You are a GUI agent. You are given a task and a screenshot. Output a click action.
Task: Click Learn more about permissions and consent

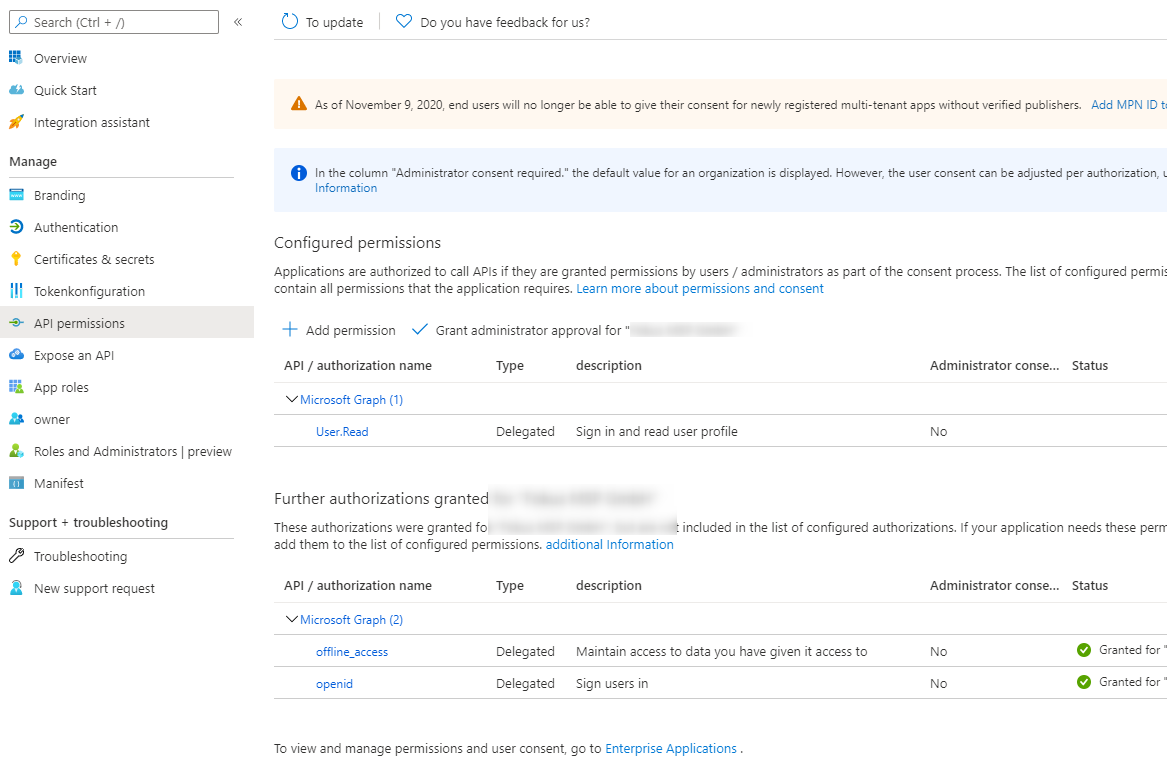[700, 288]
